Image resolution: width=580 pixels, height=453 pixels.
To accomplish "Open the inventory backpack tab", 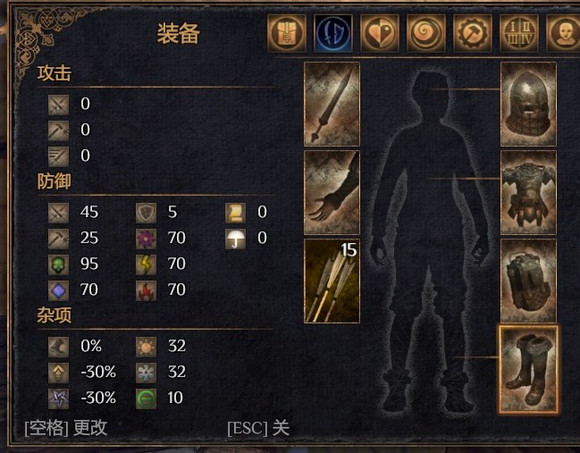I will [287, 33].
